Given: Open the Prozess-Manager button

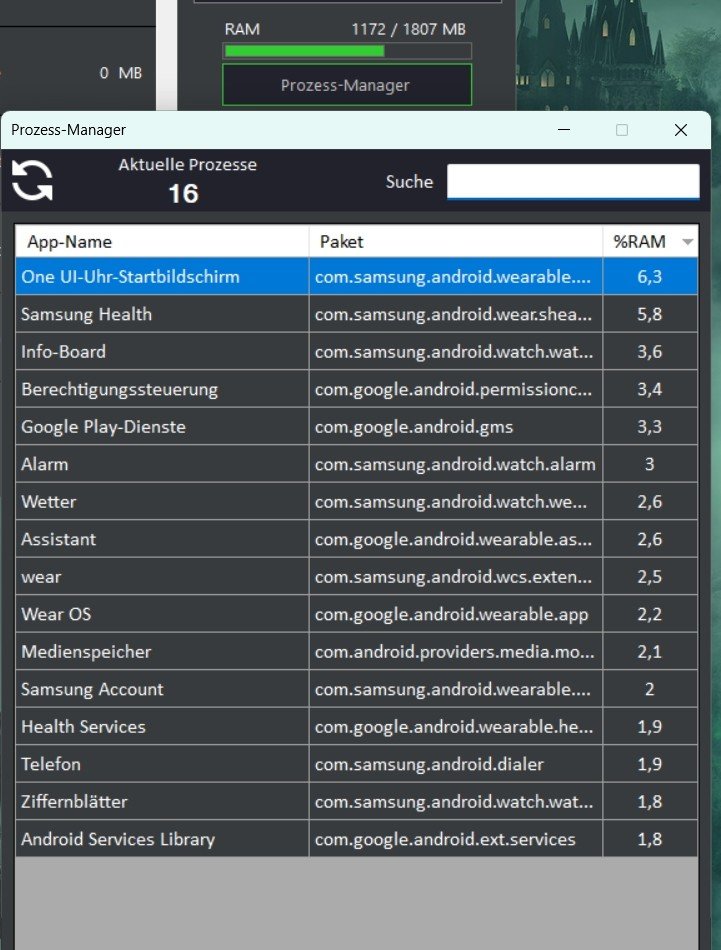Looking at the screenshot, I should click(346, 85).
